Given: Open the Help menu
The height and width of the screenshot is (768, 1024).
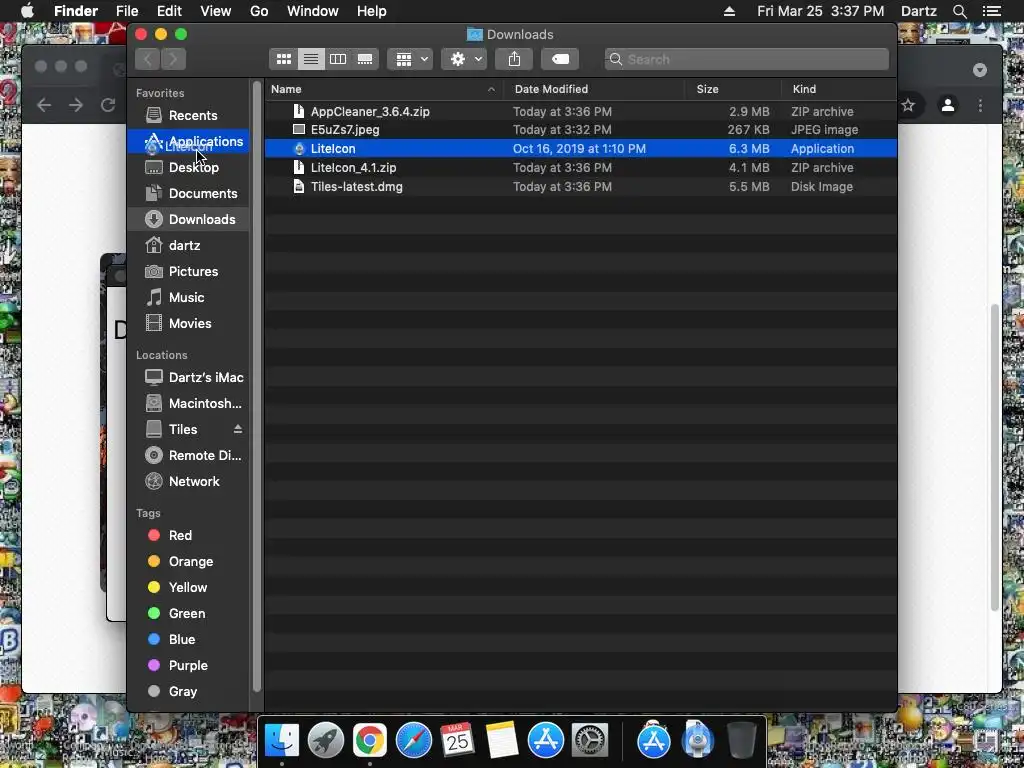Looking at the screenshot, I should coord(372,11).
